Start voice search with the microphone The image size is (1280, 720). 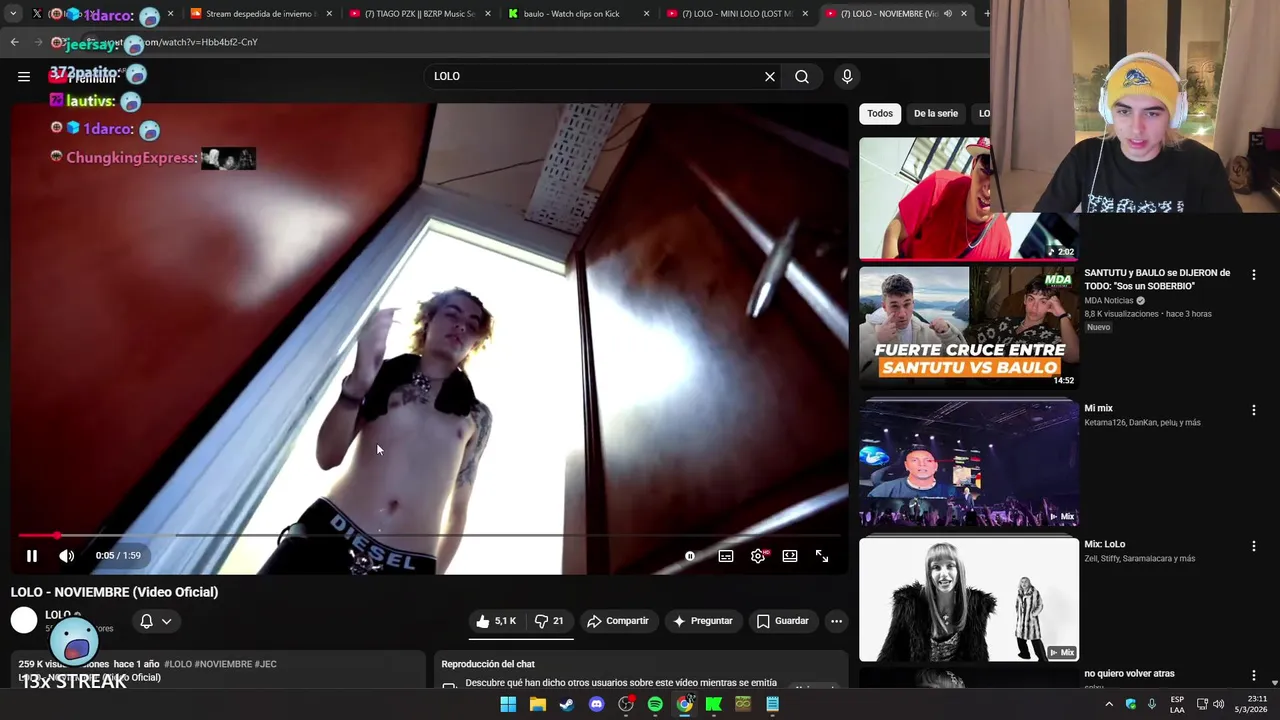tap(847, 76)
